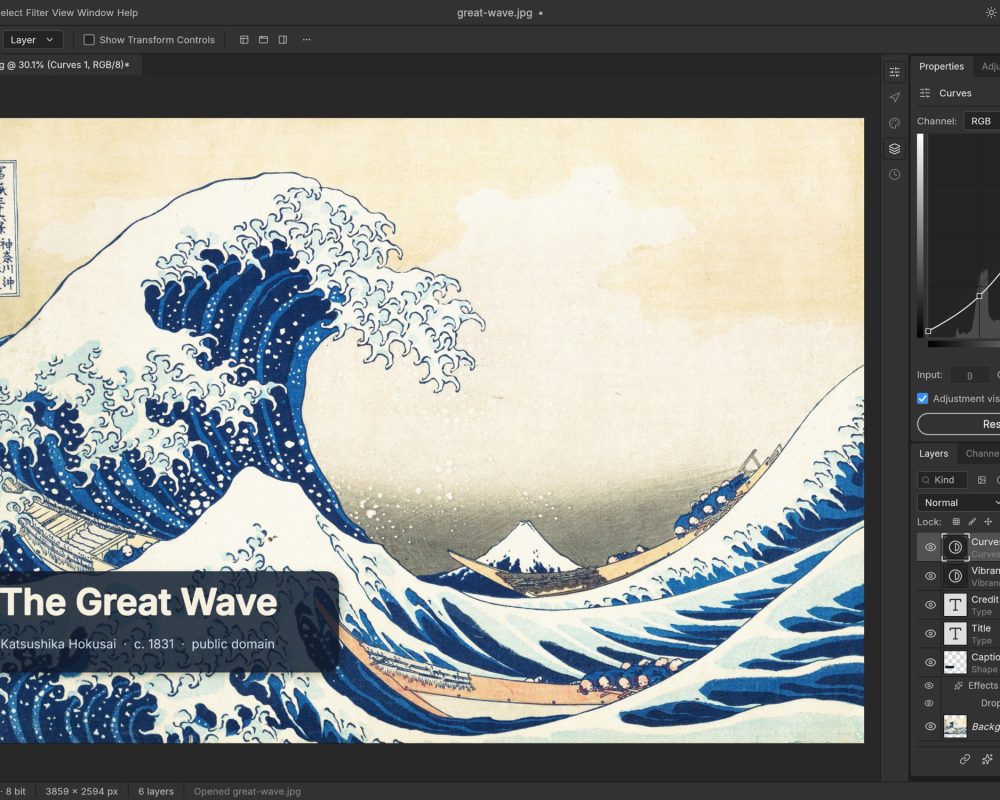Click the window-frame layout icon in the options bar
Viewport: 1000px width, 800px height.
pyautogui.click(x=263, y=40)
